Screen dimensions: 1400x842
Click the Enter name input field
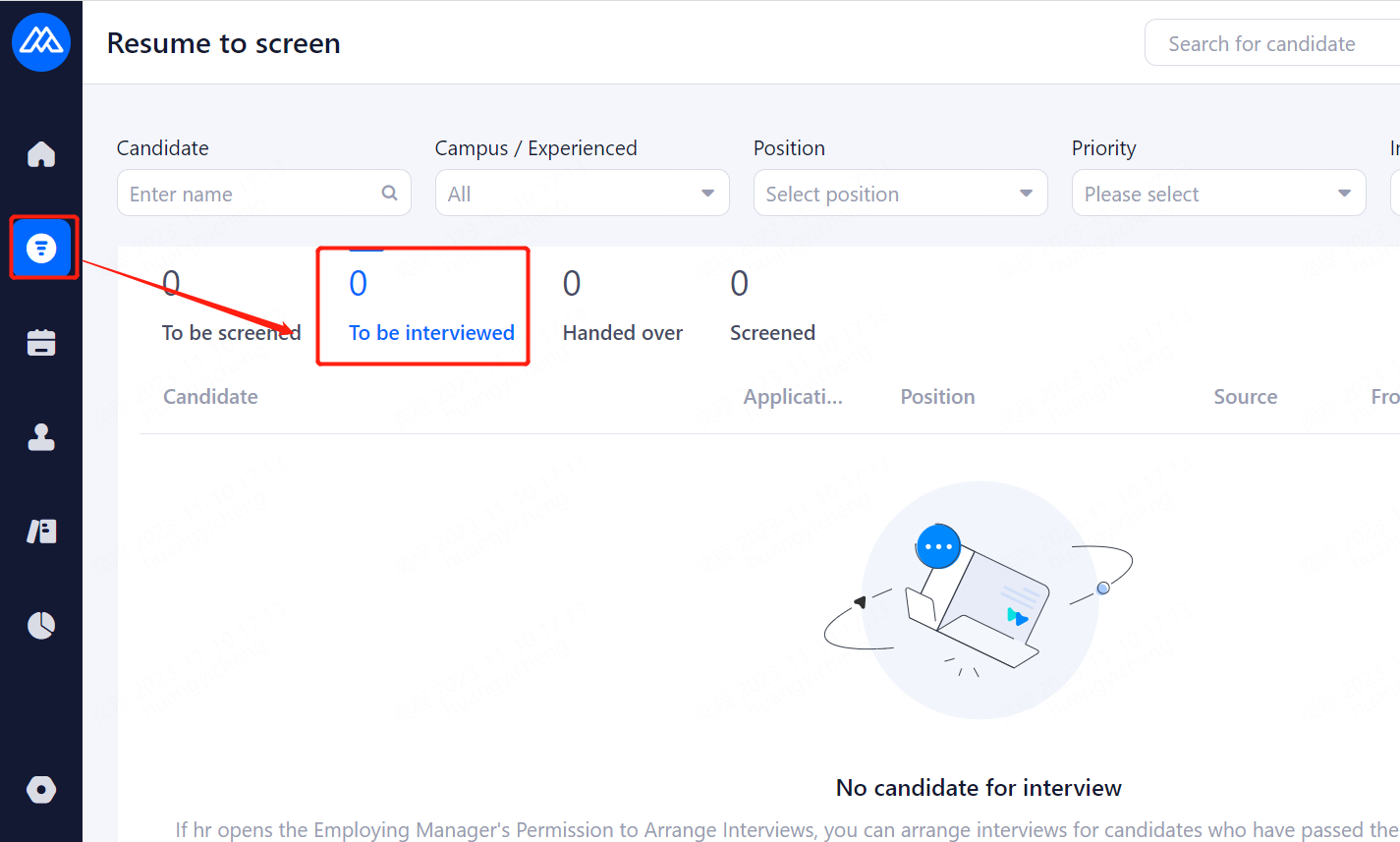[x=251, y=194]
